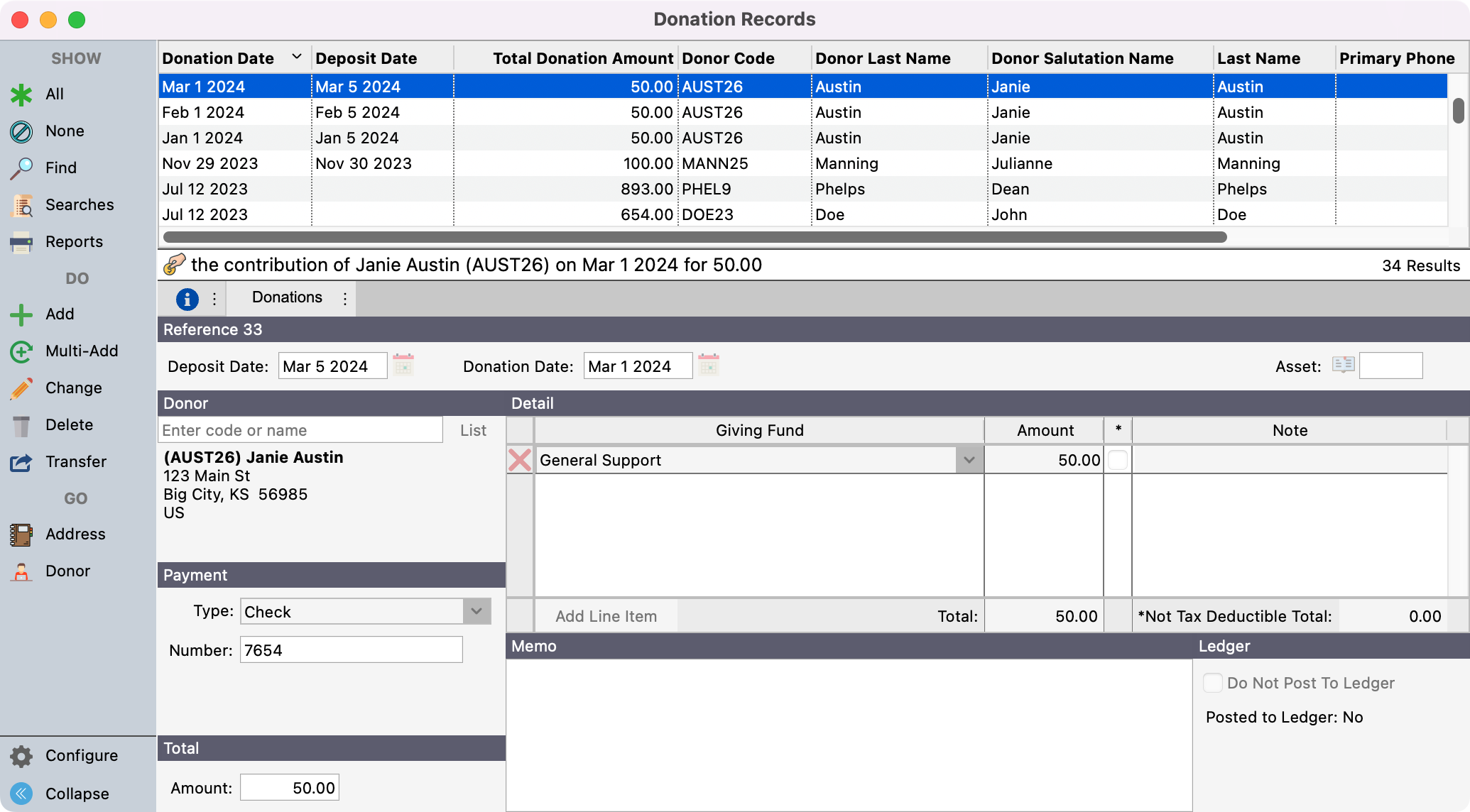Click the horizontal scrollbar under records table
Screen dimensions: 1470x812
tap(695, 237)
